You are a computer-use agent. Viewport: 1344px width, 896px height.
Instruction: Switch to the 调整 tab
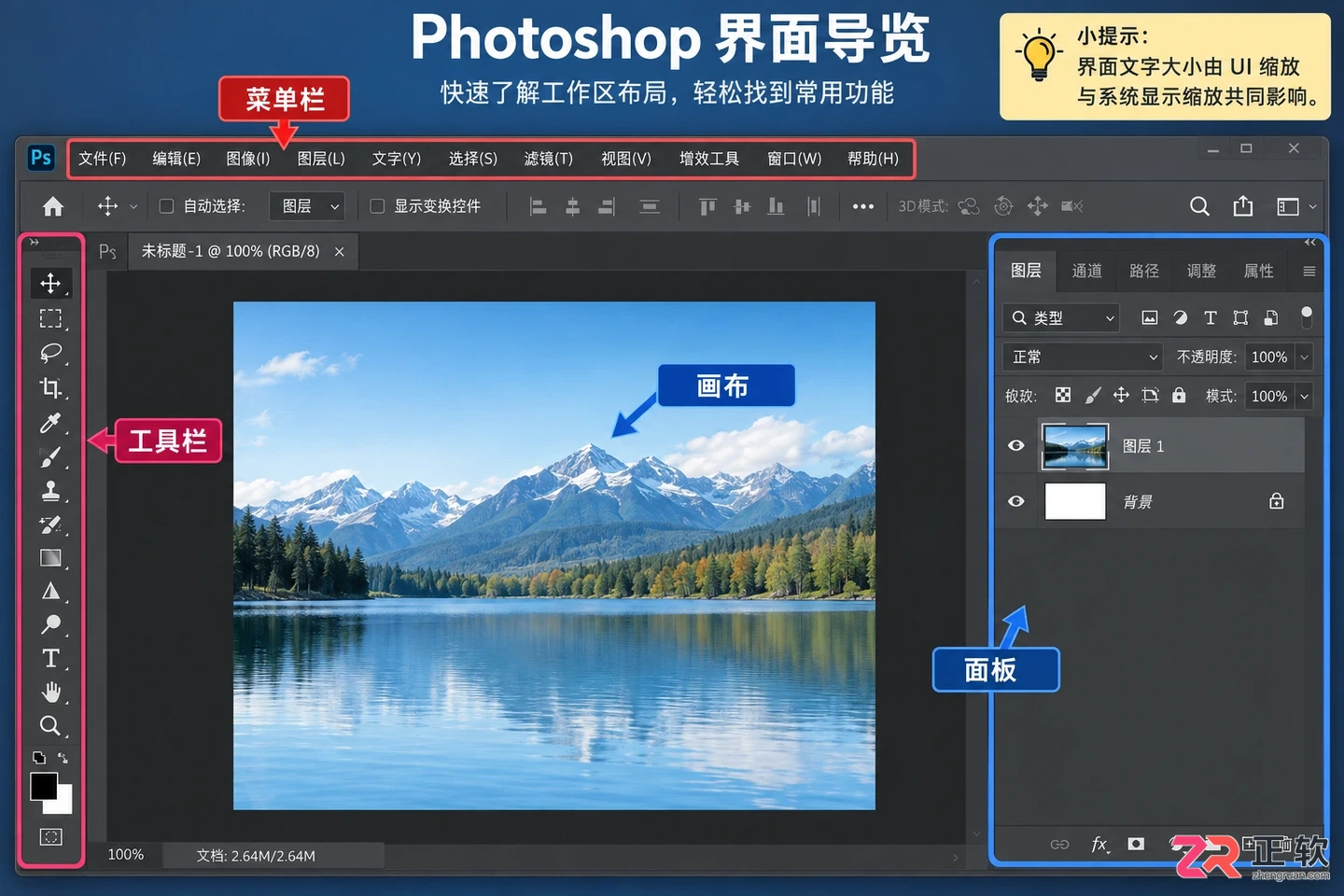point(1201,271)
